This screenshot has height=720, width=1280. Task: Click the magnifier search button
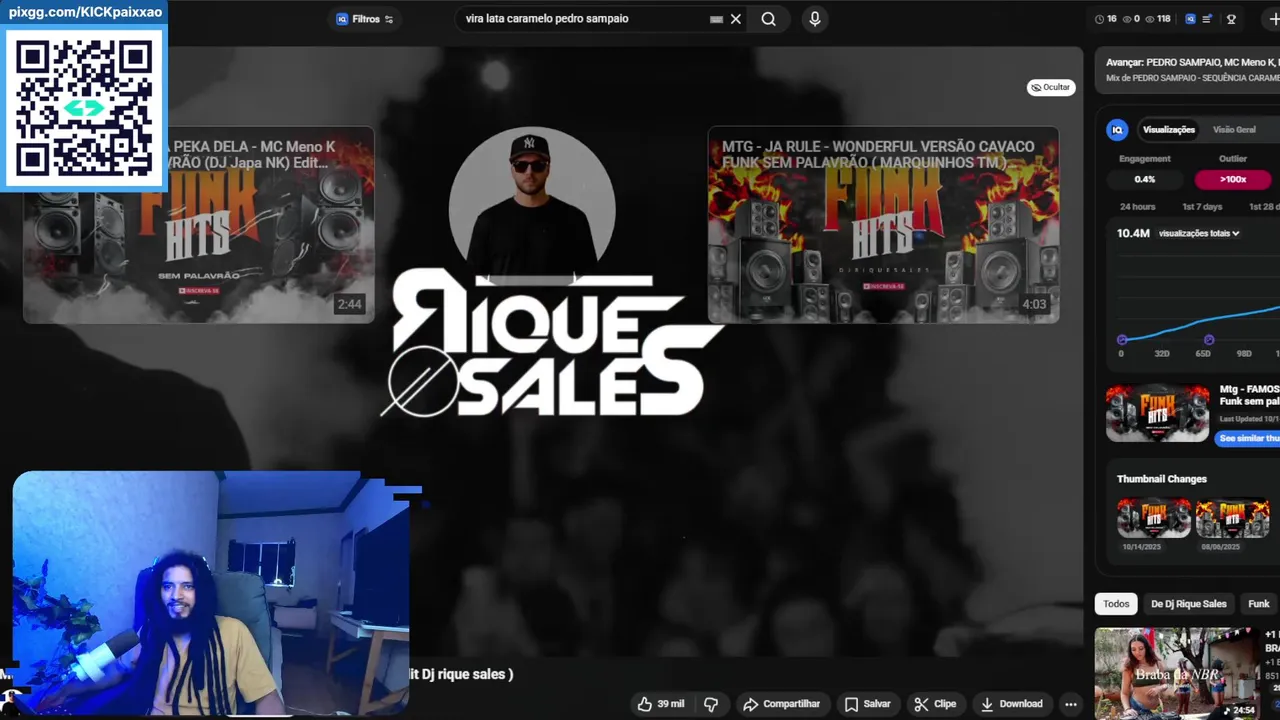[768, 19]
